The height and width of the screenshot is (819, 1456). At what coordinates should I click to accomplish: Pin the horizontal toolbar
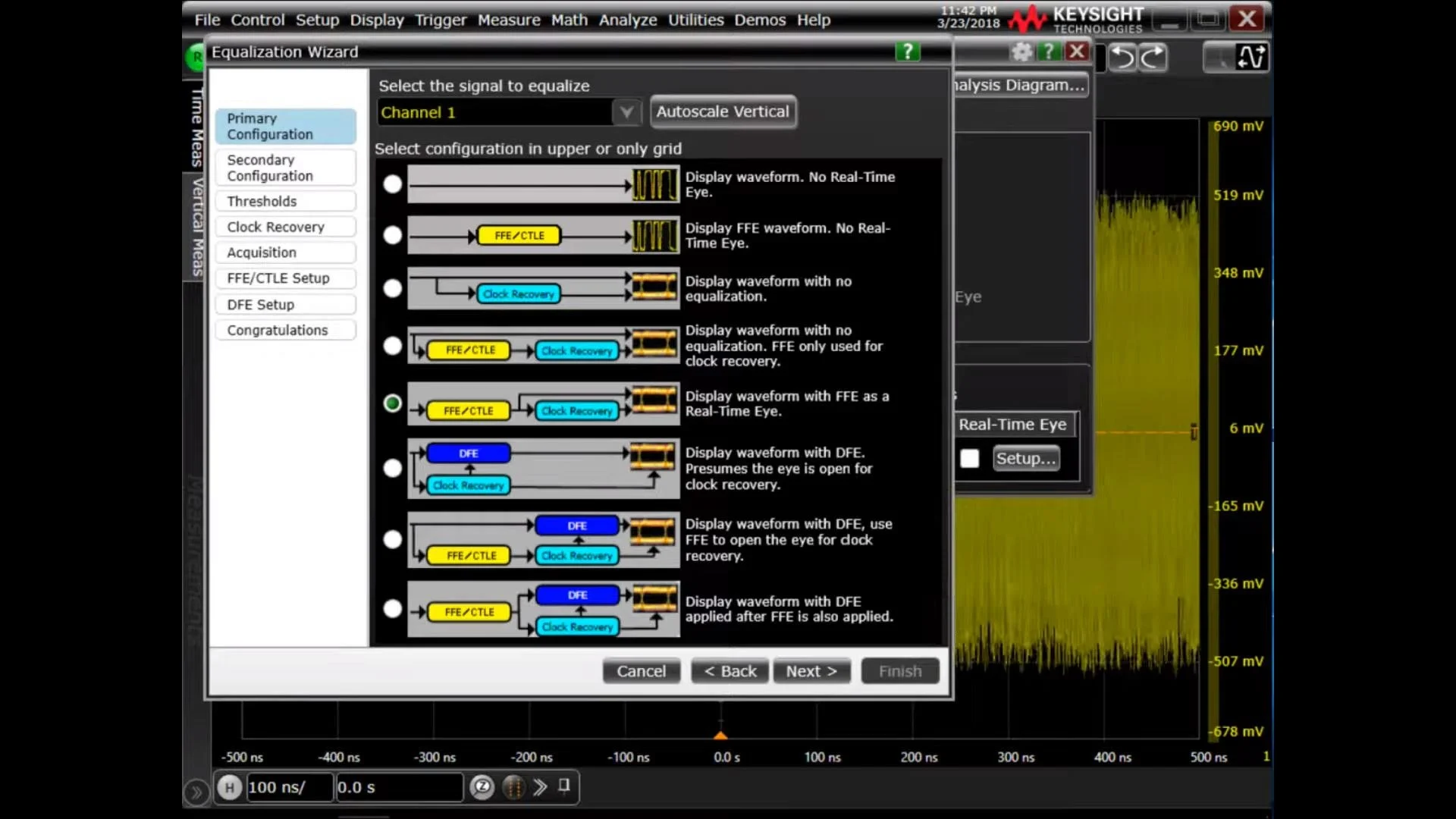[564, 786]
